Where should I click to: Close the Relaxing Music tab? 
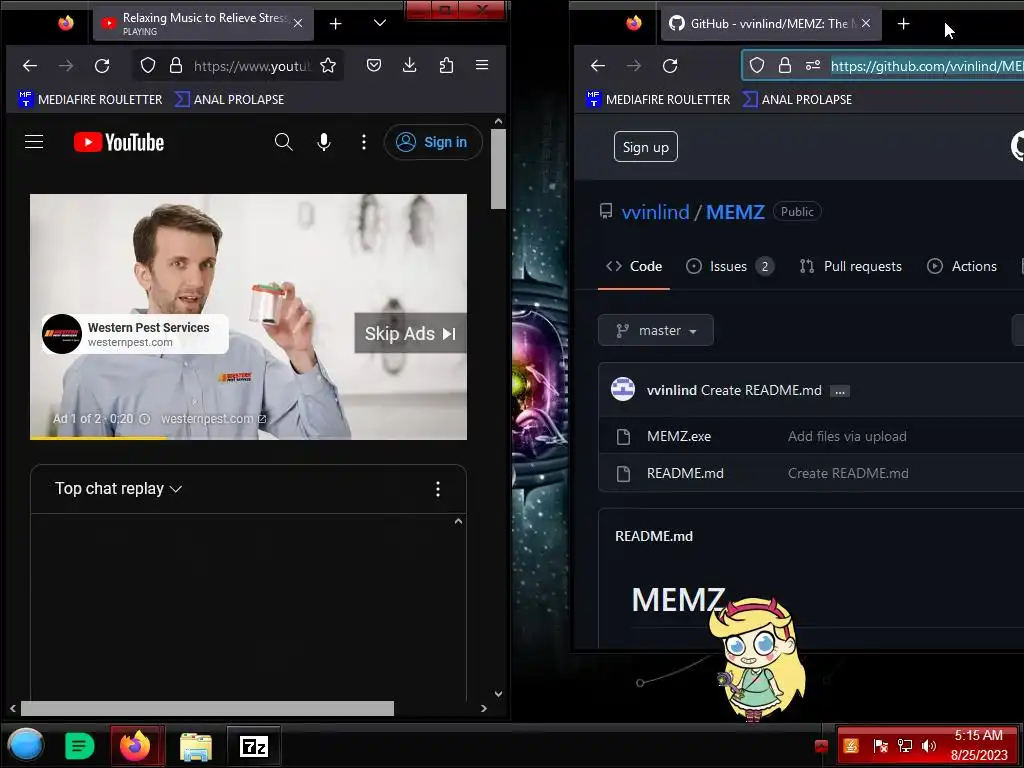(x=298, y=24)
